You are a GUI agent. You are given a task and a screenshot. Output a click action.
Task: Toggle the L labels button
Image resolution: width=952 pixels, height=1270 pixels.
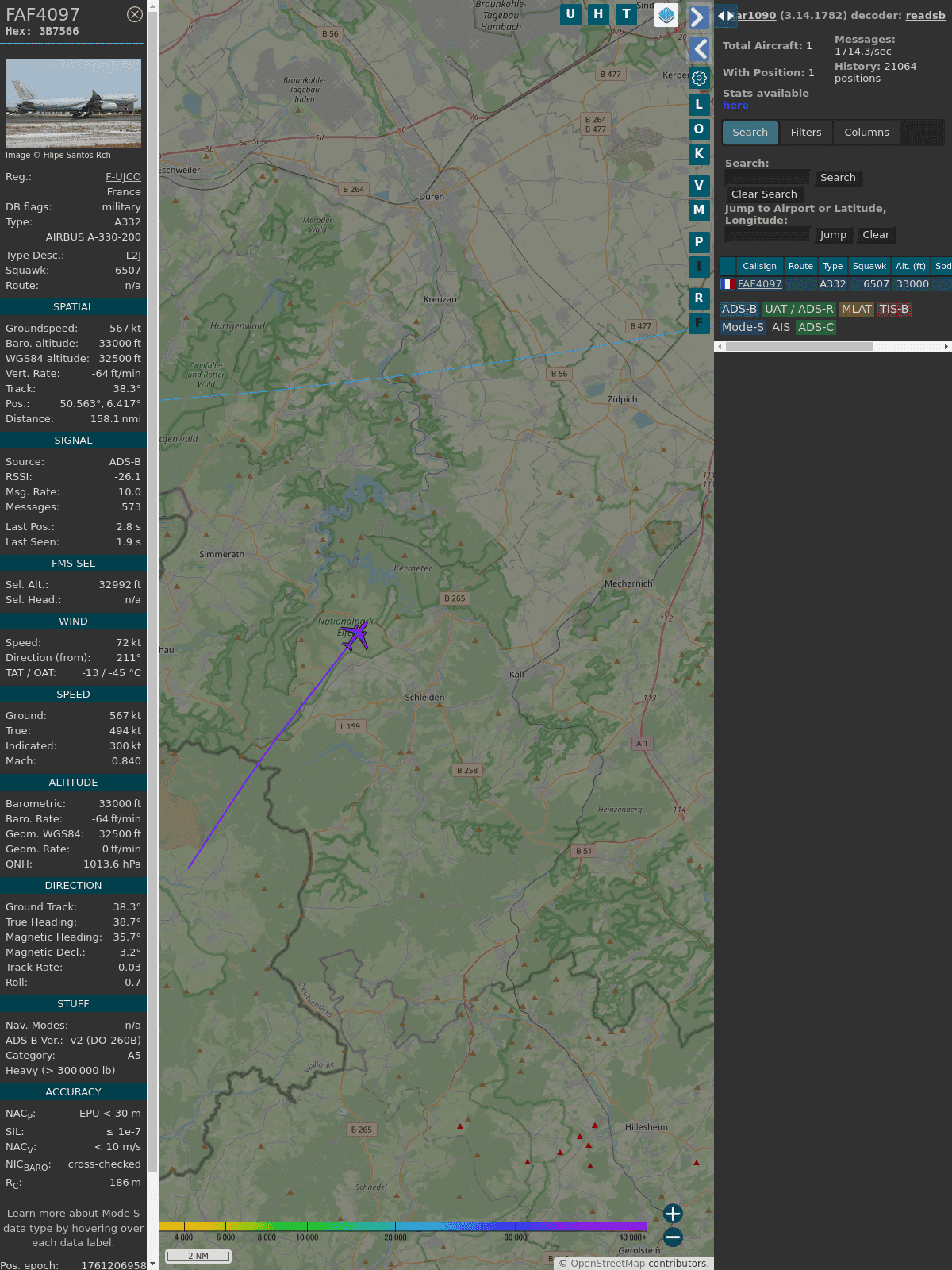tap(699, 105)
